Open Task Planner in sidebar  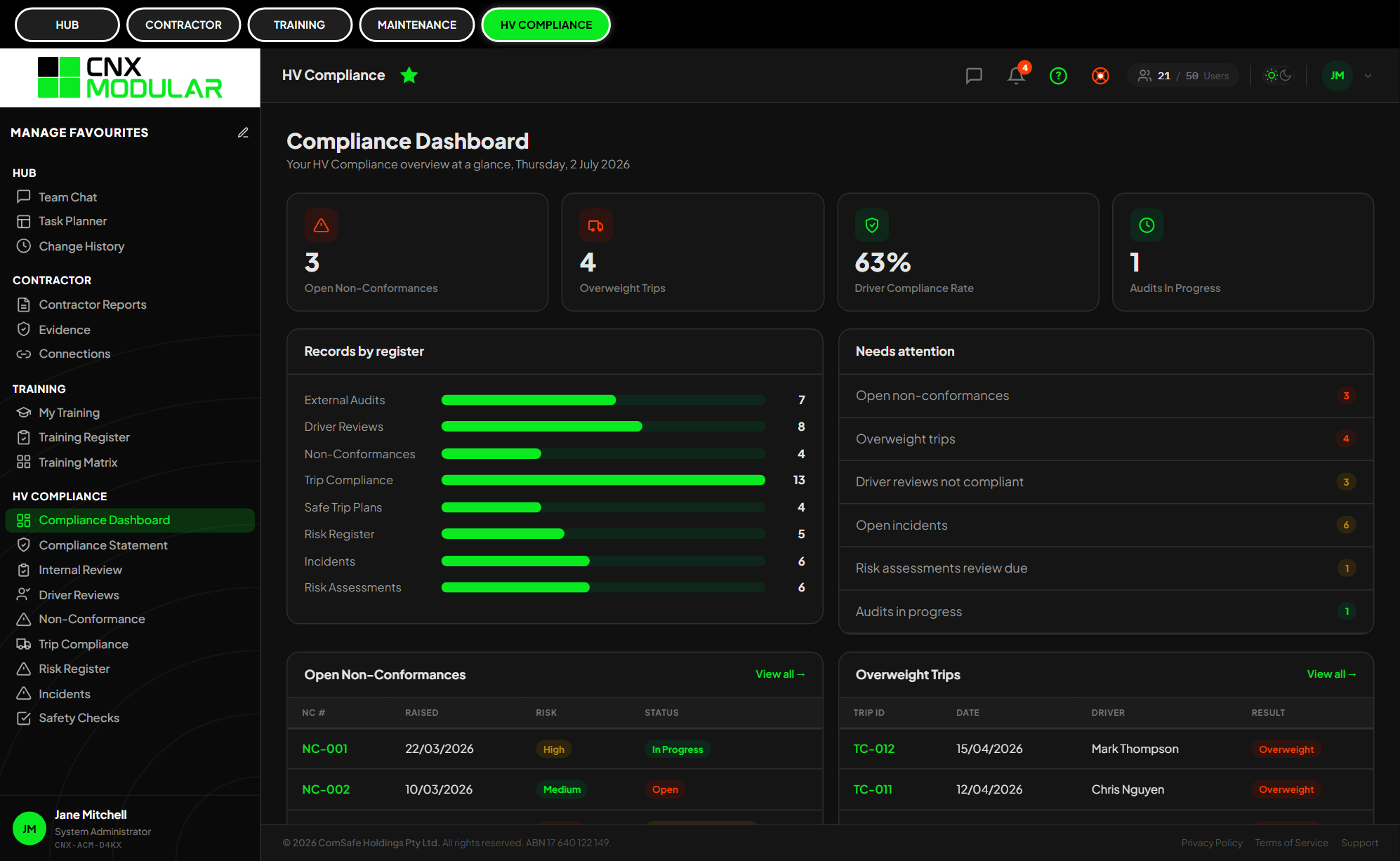point(130,222)
